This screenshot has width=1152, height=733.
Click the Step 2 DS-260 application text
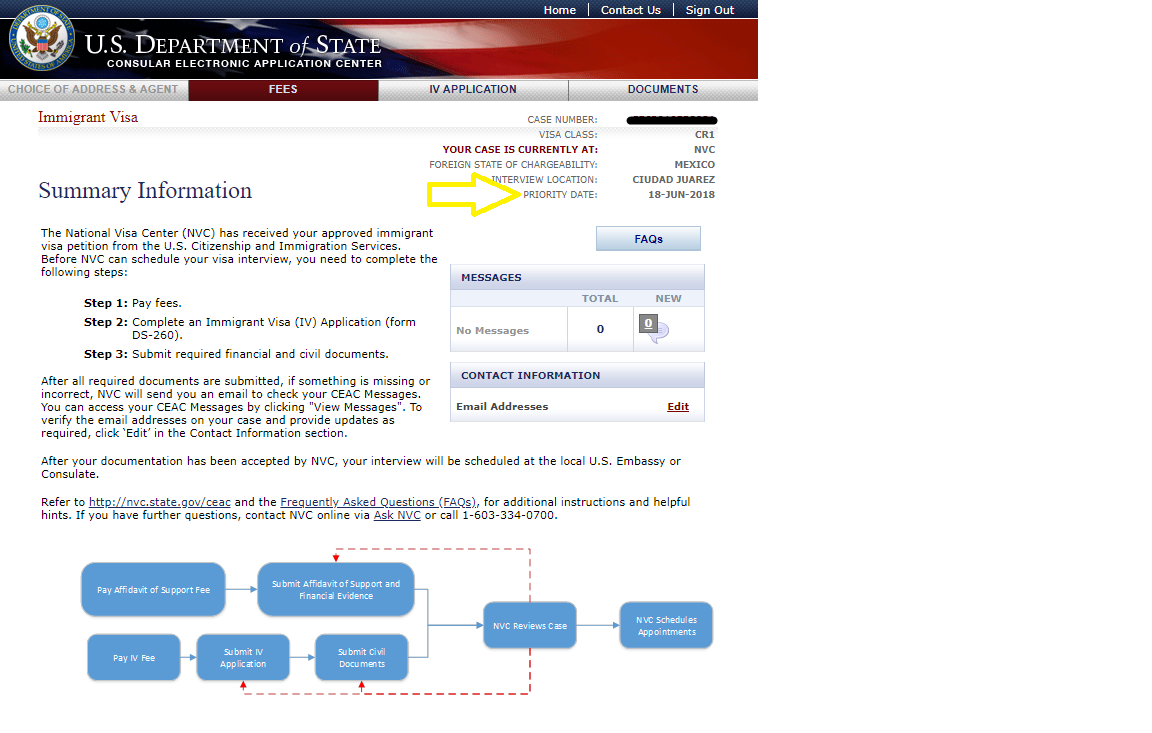(250, 328)
